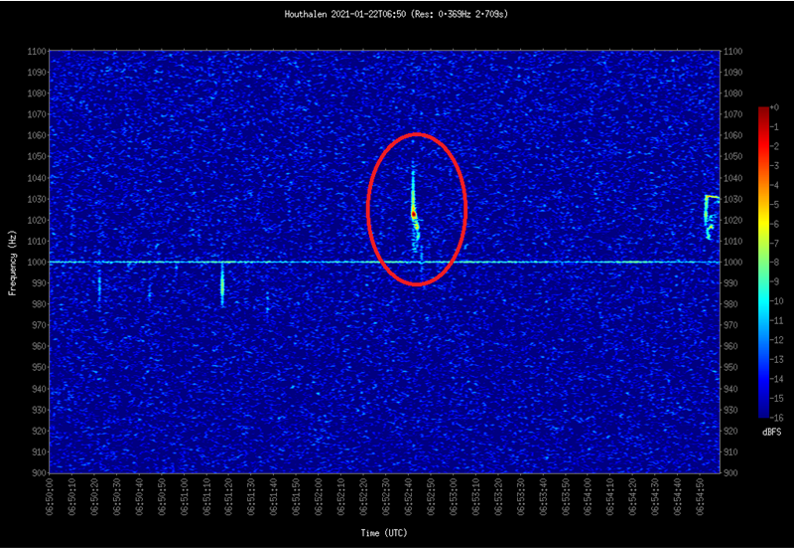794x548 pixels.
Task: Click the vertical echo below 1000 Hz near 06:51:15
Action: click(x=222, y=285)
